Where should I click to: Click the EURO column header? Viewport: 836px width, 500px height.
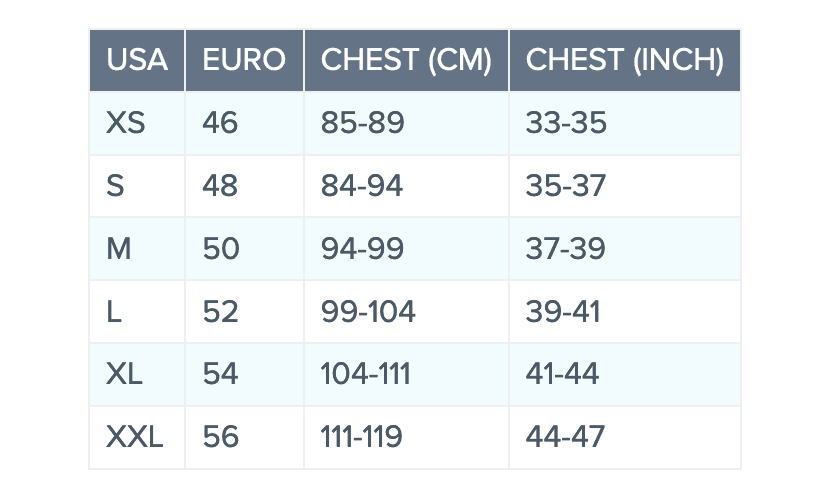coord(244,60)
